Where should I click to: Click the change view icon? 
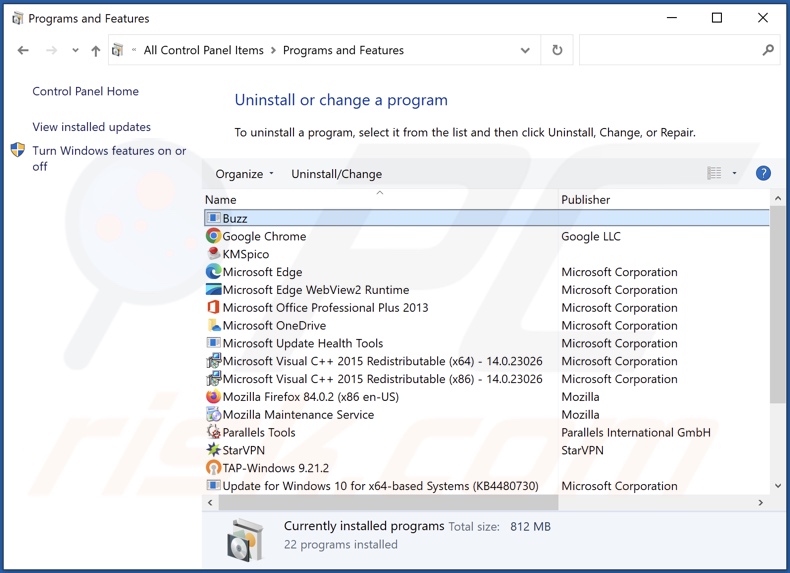pos(714,173)
